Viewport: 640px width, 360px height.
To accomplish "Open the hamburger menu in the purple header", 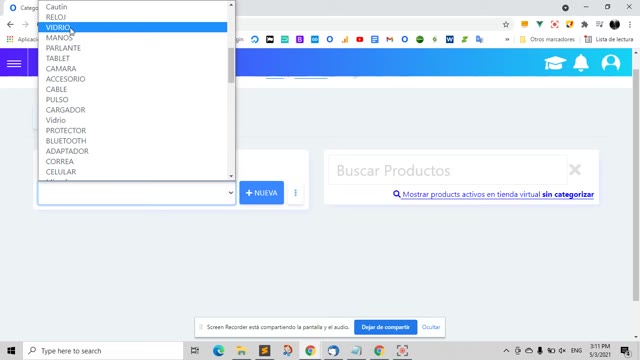I will coord(14,63).
